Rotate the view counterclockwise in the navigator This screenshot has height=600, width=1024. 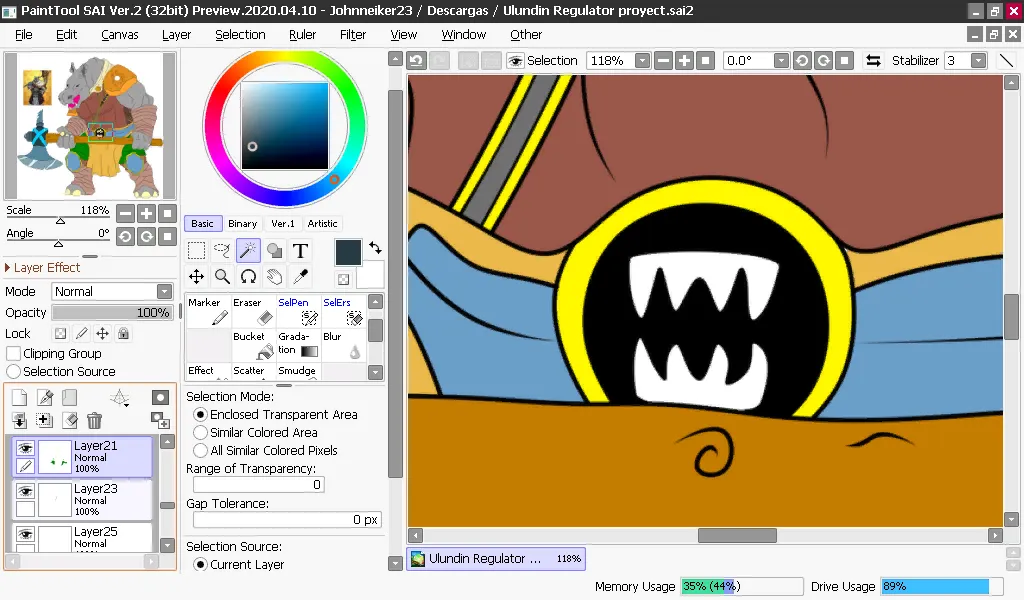click(125, 236)
